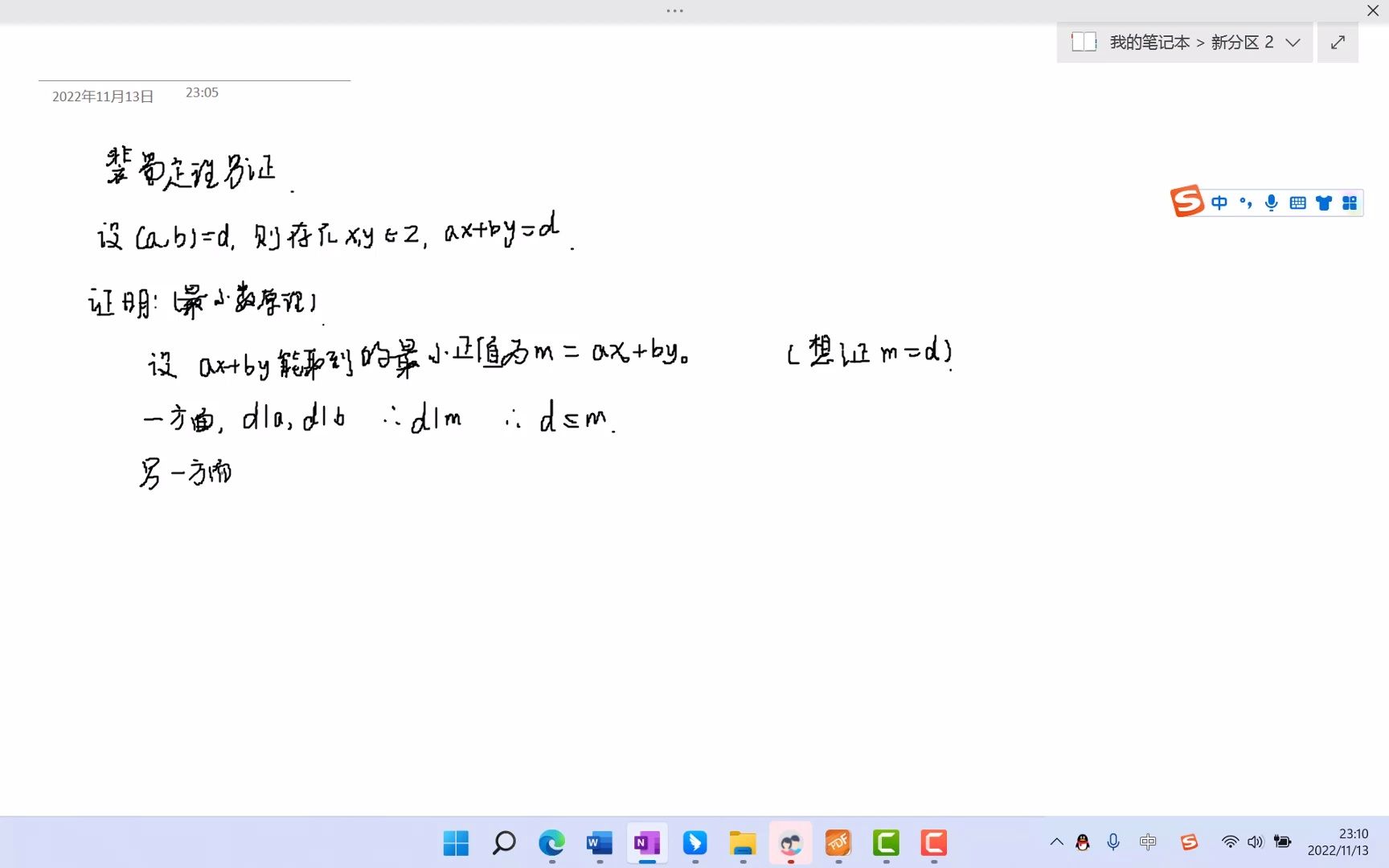Switch to Word in the taskbar

(x=600, y=843)
